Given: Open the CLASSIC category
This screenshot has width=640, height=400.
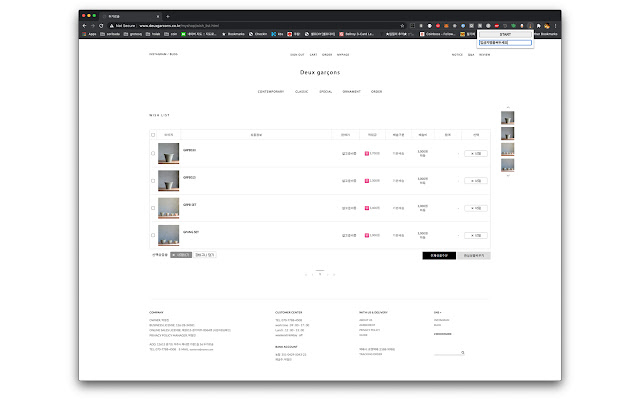Looking at the screenshot, I should point(302,92).
